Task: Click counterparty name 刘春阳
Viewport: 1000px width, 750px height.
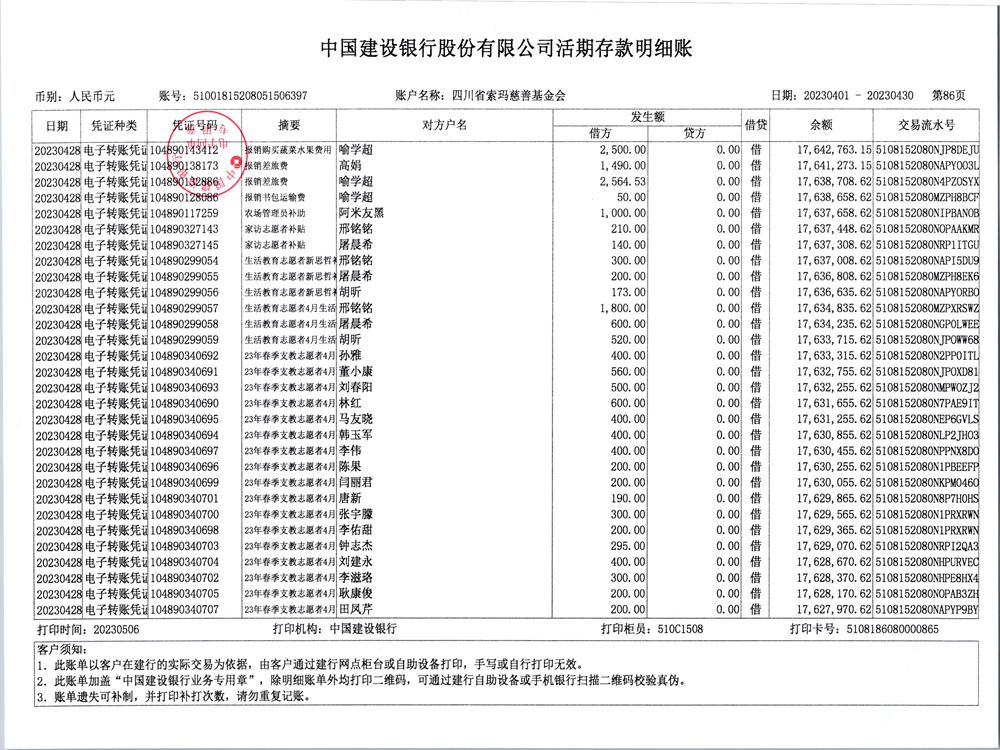Action: [x=356, y=387]
